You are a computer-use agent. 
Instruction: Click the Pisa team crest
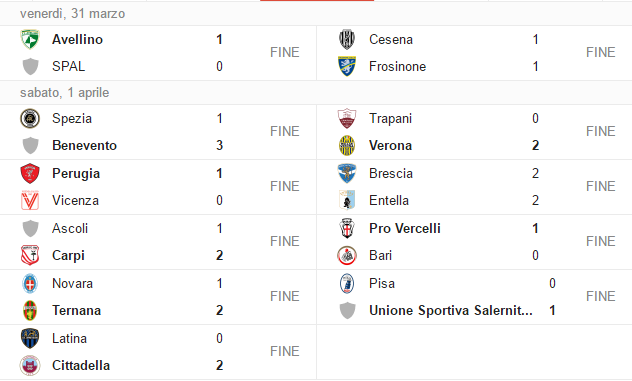[347, 283]
